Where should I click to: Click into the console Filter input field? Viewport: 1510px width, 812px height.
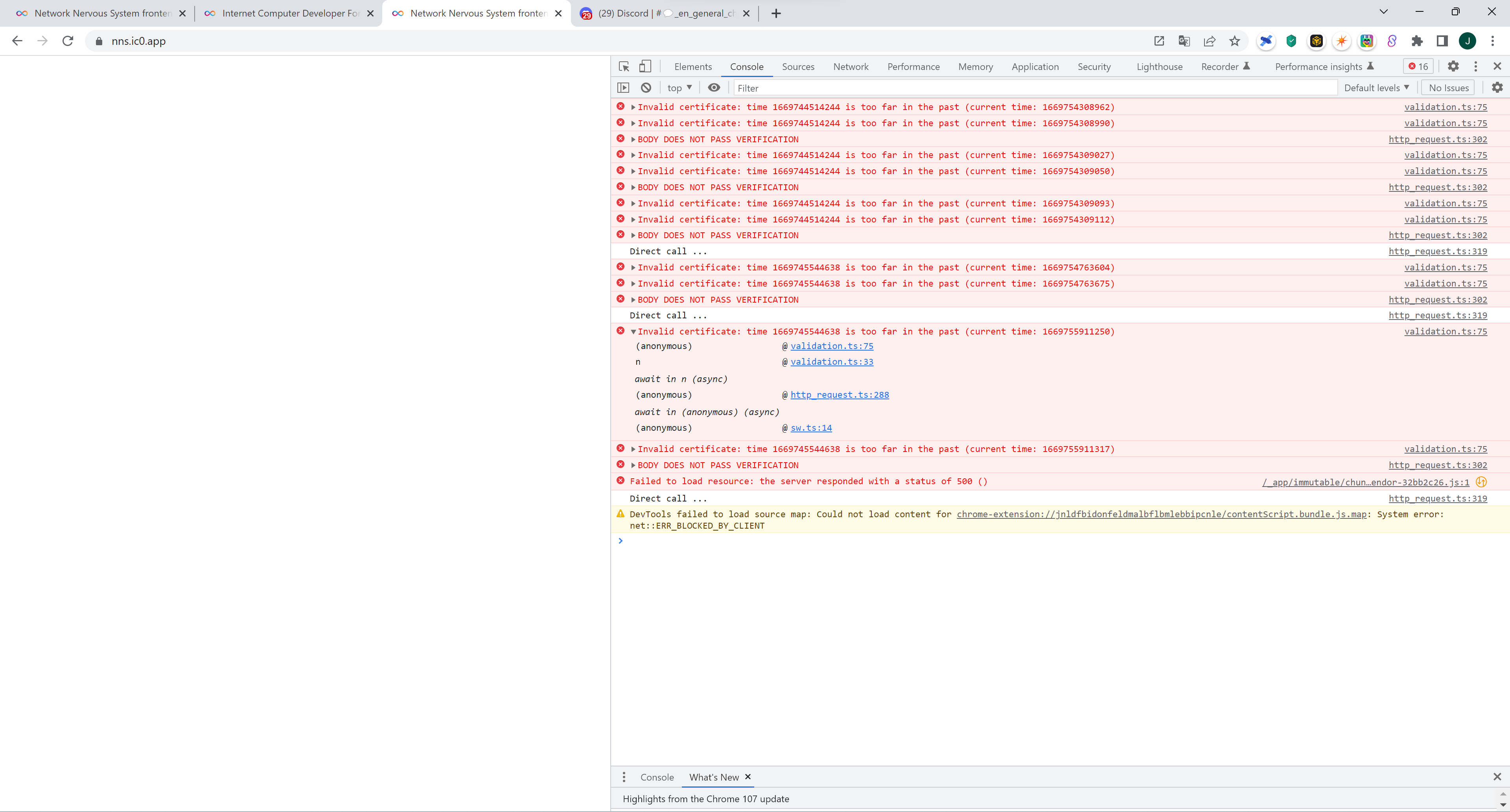(1032, 88)
